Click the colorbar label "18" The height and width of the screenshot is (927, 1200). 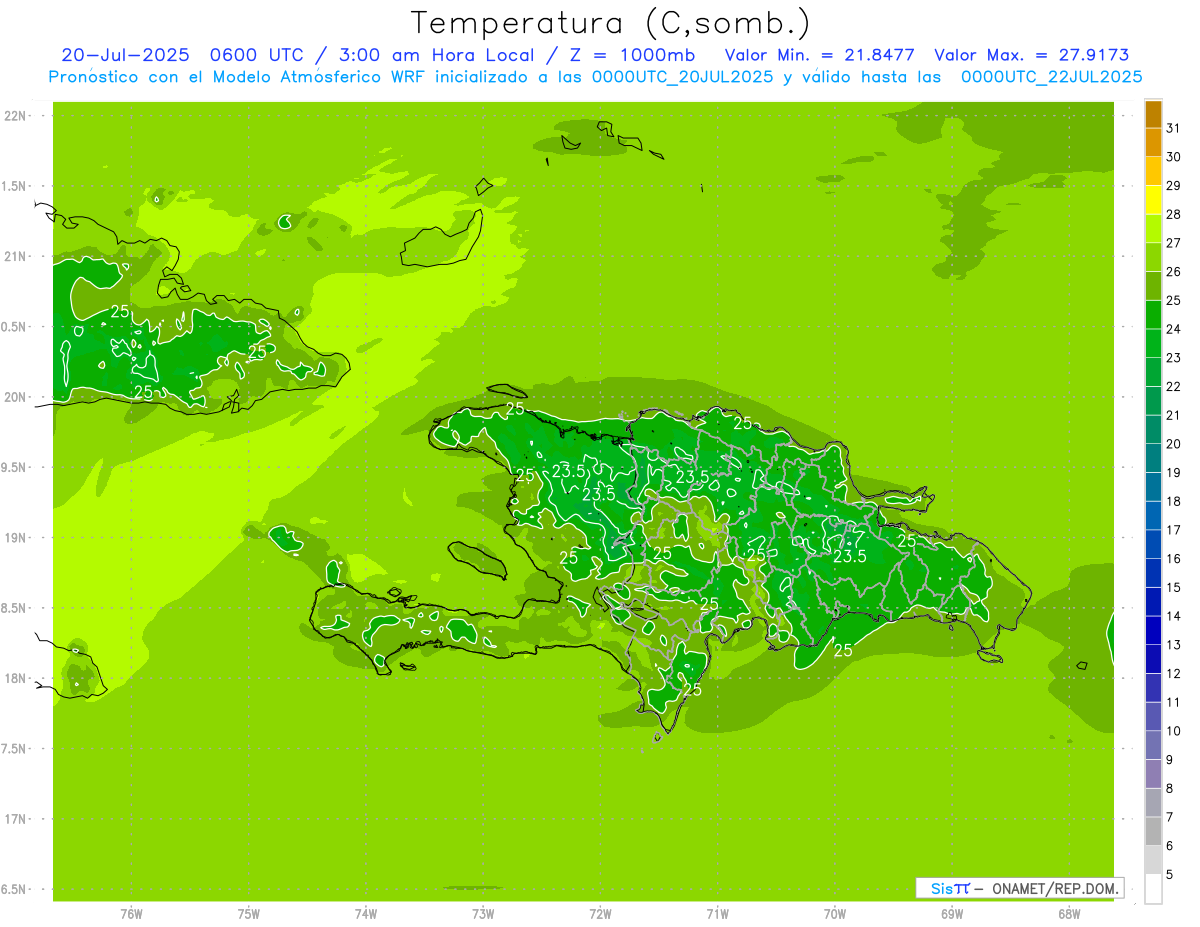coord(1174,501)
